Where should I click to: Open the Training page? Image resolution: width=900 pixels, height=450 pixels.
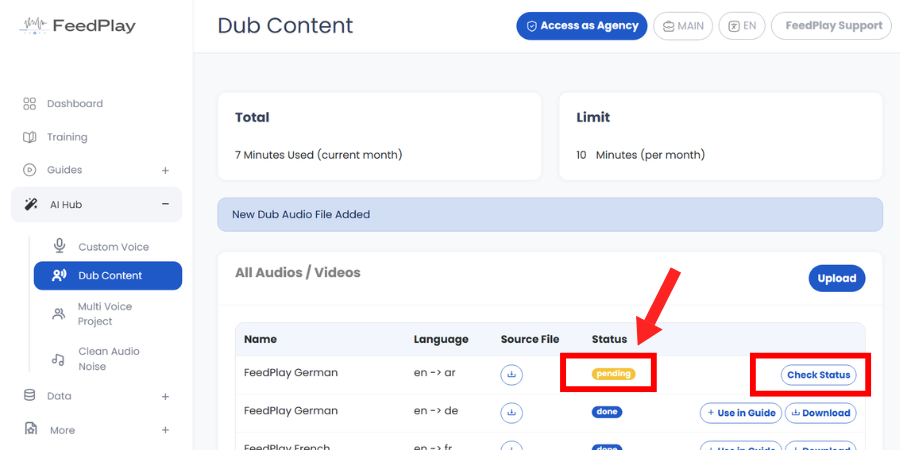[x=67, y=137]
